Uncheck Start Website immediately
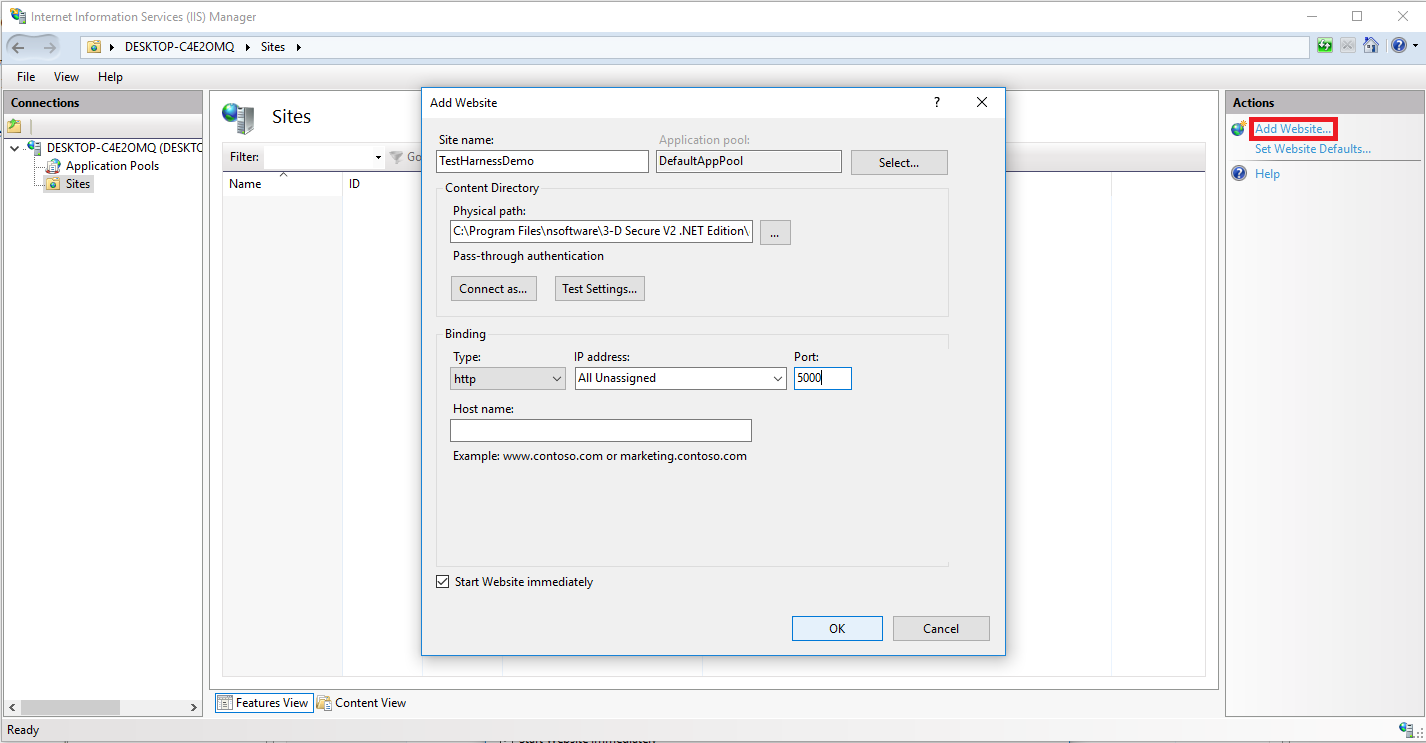The height and width of the screenshot is (743, 1426). pyautogui.click(x=443, y=582)
